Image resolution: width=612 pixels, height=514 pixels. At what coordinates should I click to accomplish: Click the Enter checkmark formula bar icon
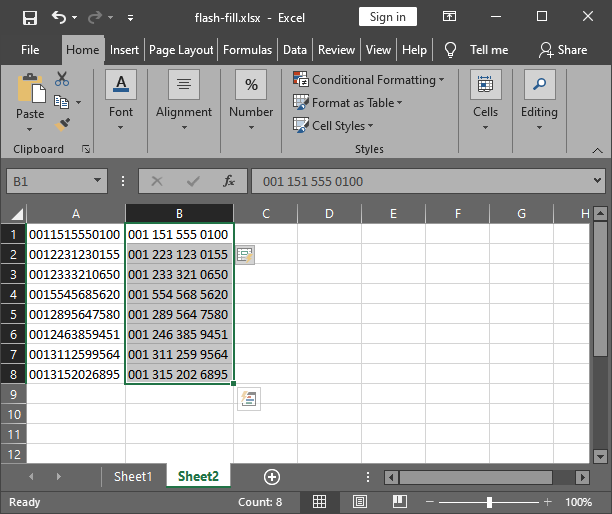(193, 181)
